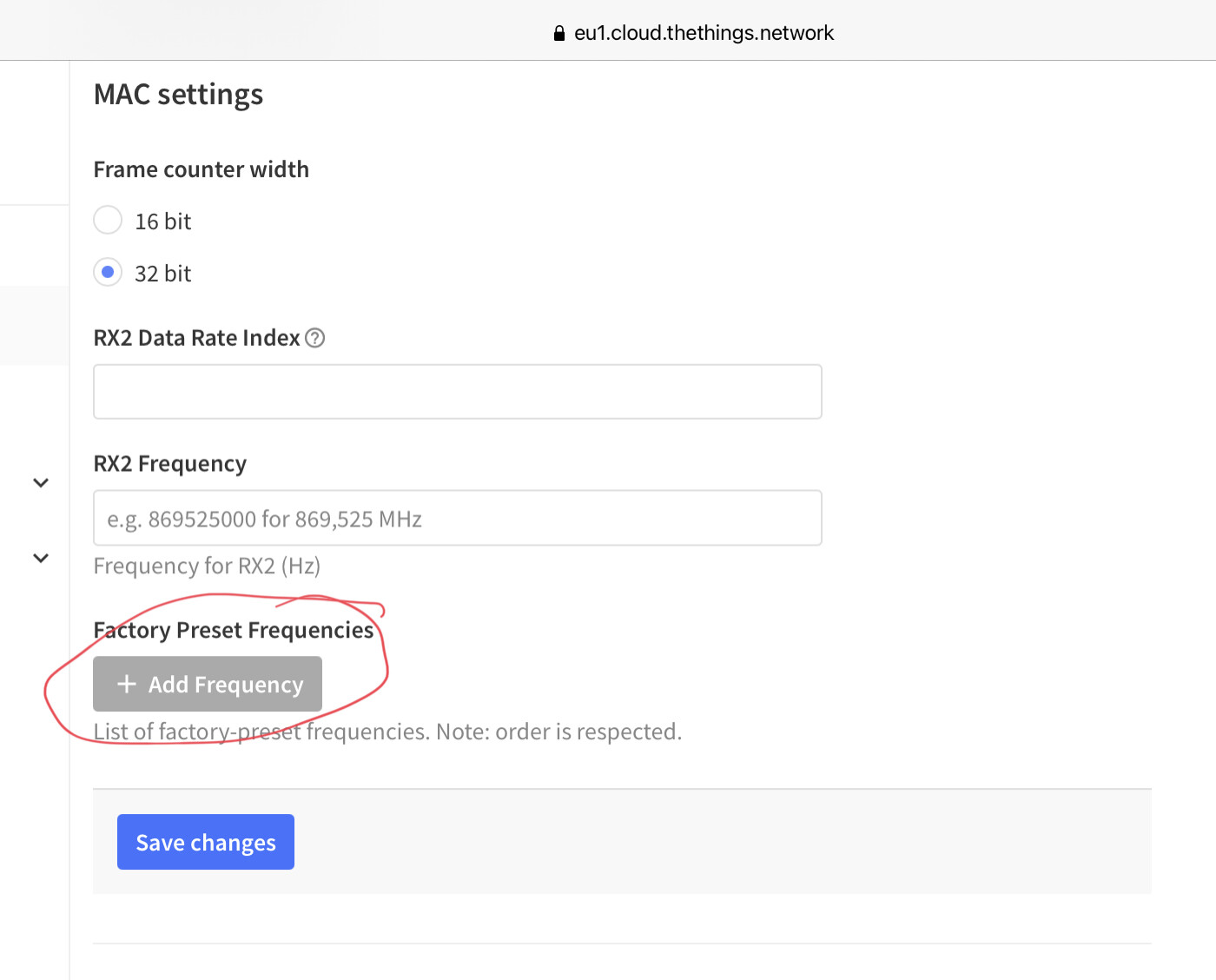Click the "16 bit" option label text
The height and width of the screenshot is (980, 1216).
click(x=163, y=222)
